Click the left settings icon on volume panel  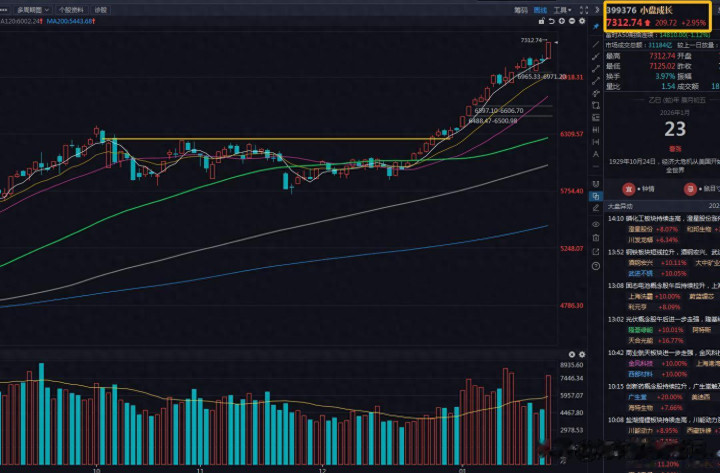point(571,354)
